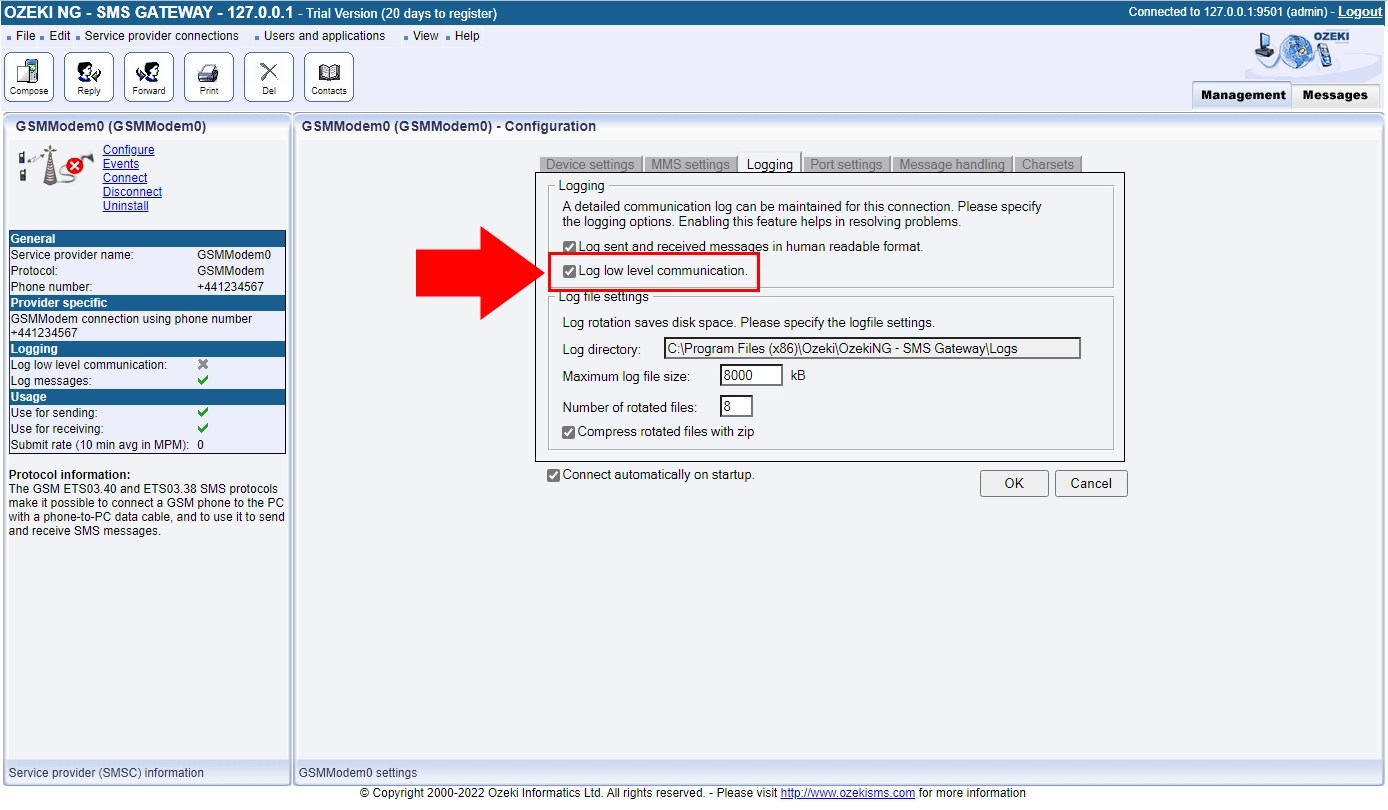Click the Submit rate value 0
The width and height of the screenshot is (1388, 810).
pos(200,445)
